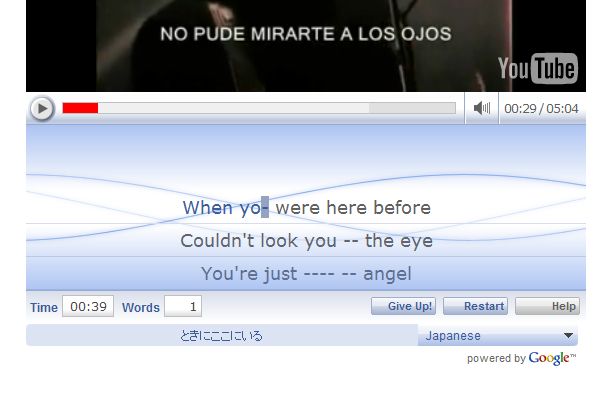This screenshot has width=593, height=407.
Task: Mute audio with the speaker icon
Action: point(481,108)
